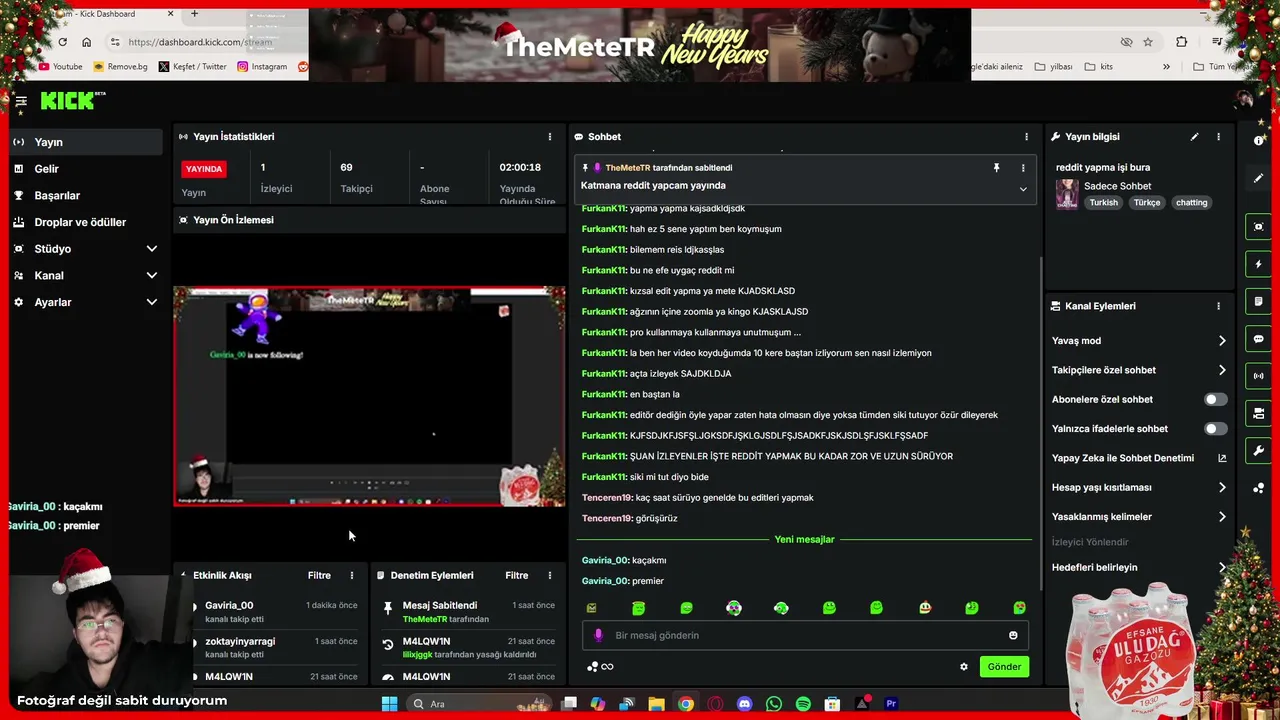Open the profile avatar at top right
The width and height of the screenshot is (1280, 720).
(x=1245, y=100)
